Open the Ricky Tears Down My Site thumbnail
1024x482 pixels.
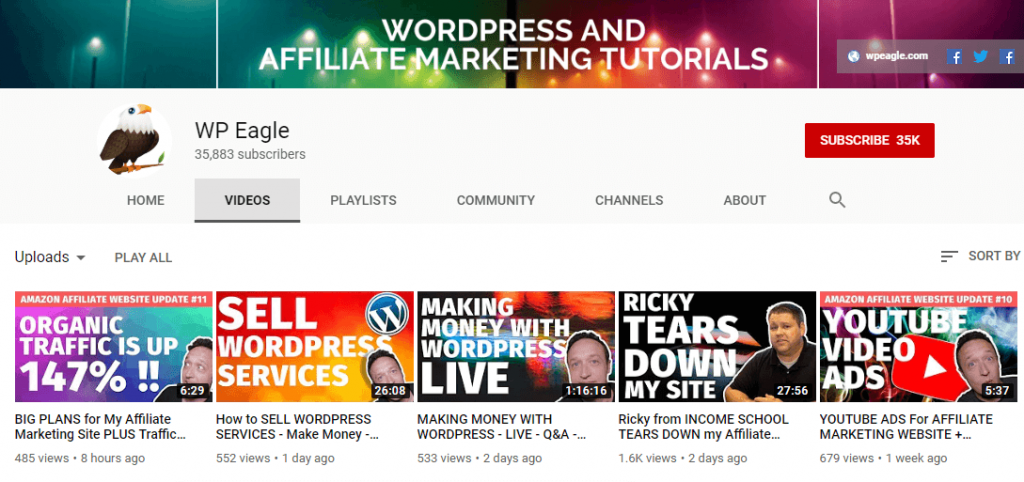[x=717, y=346]
